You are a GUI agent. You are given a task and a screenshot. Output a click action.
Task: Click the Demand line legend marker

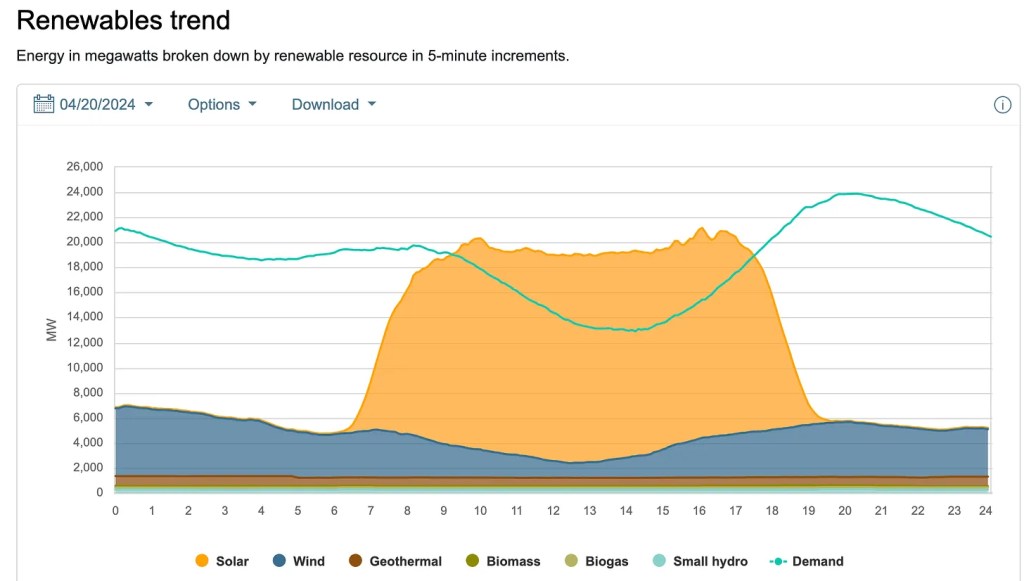click(778, 561)
